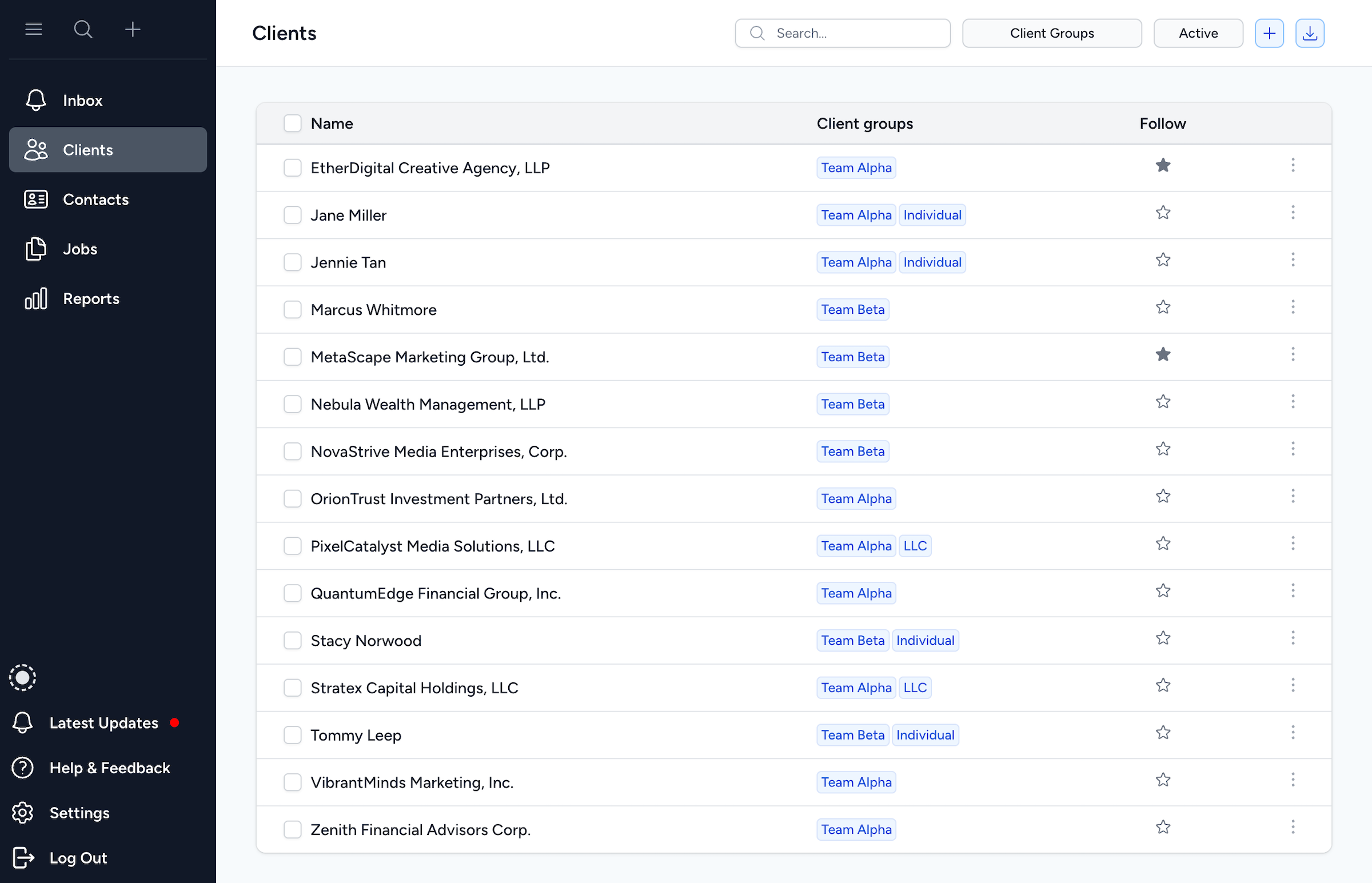Open the hamburger navigation menu
1372x883 pixels.
pyautogui.click(x=33, y=29)
